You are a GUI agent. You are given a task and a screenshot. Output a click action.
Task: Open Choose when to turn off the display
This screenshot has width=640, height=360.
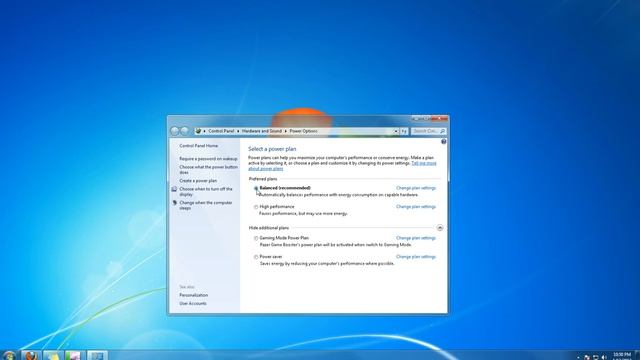tap(206, 192)
